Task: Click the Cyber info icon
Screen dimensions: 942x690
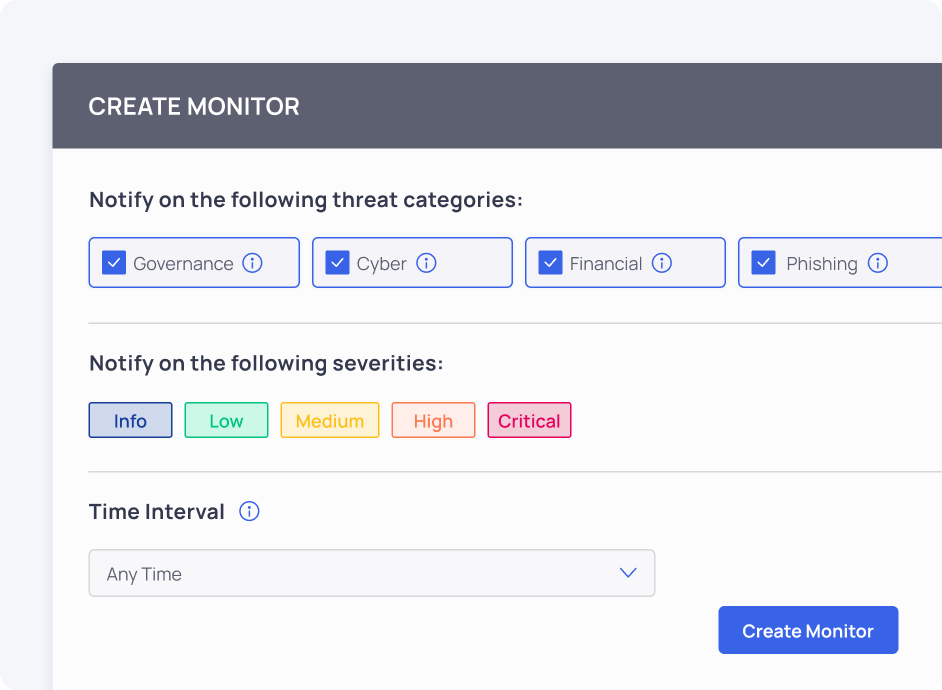Action: (427, 263)
